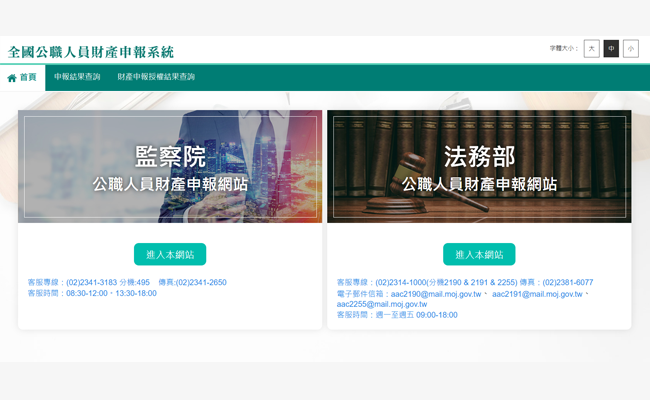Click the home icon beside 首頁

[x=12, y=77]
